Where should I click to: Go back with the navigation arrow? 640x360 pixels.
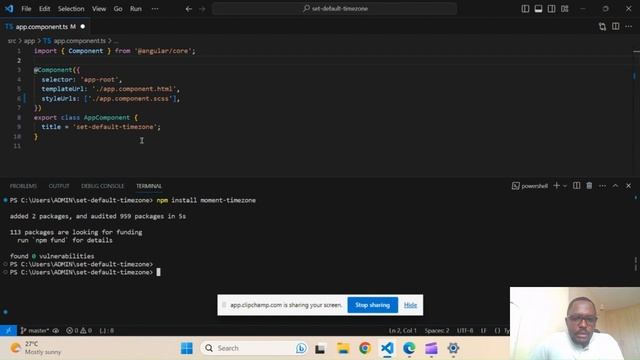pyautogui.click(x=189, y=9)
